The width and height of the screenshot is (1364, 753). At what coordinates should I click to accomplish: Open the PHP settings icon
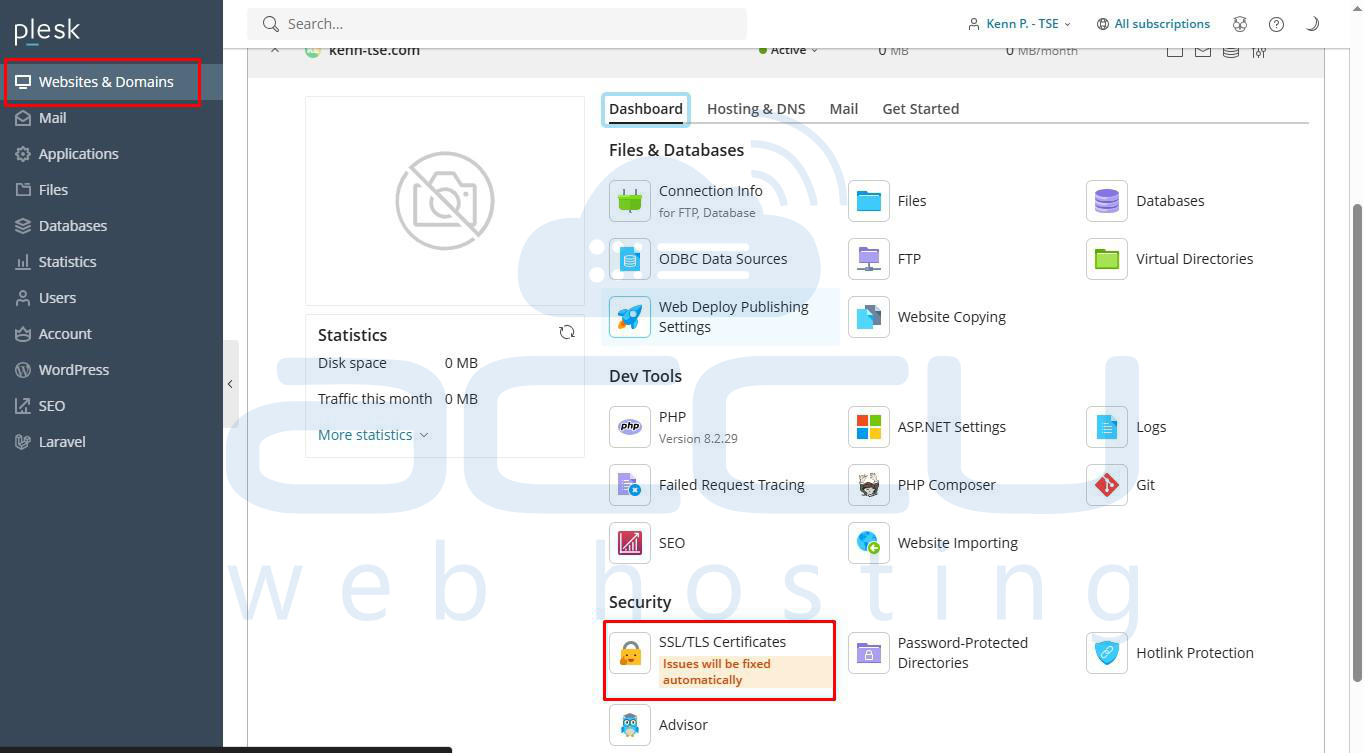pyautogui.click(x=630, y=427)
